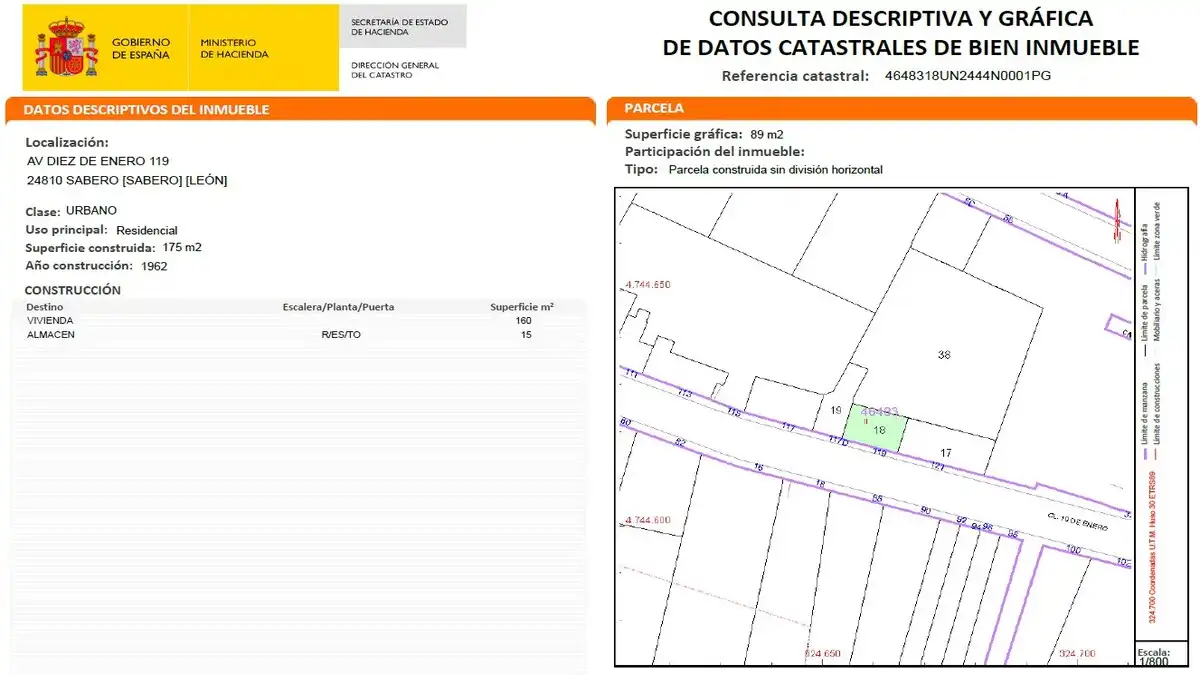Click street number 82 on map
The image size is (1200, 675).
click(x=681, y=442)
